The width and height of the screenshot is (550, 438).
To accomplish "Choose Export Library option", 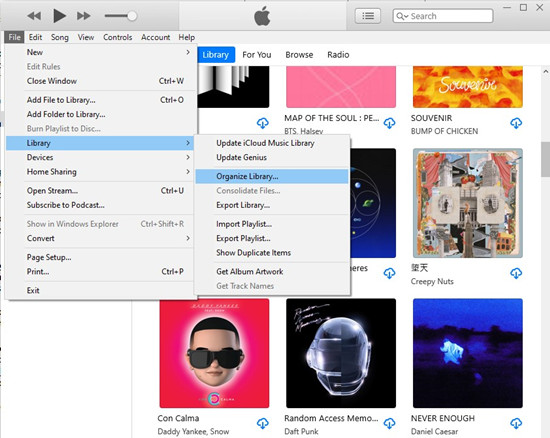I will coord(272,205).
